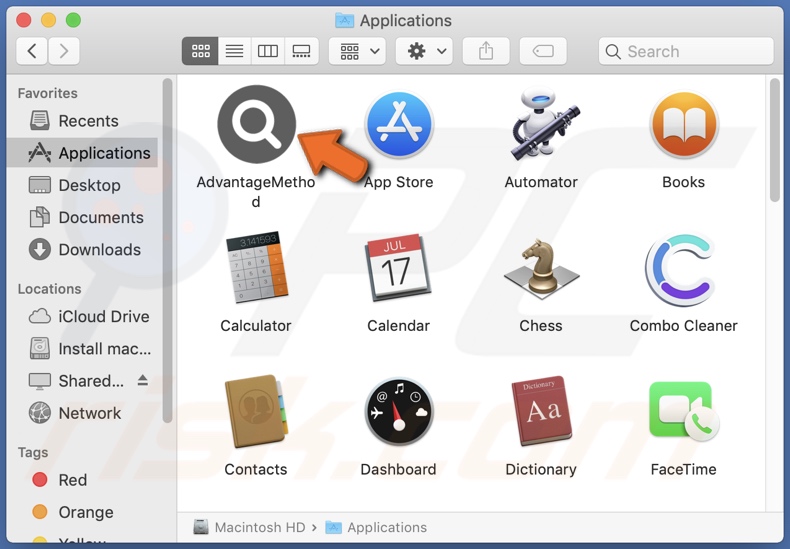Switch to gallery view

click(301, 51)
